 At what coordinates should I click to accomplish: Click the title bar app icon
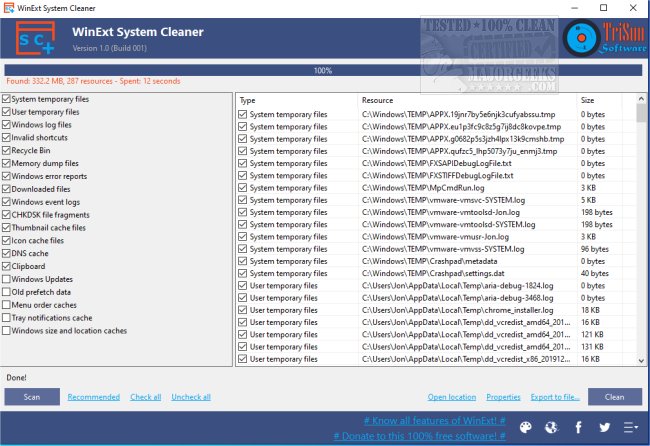[x=9, y=8]
